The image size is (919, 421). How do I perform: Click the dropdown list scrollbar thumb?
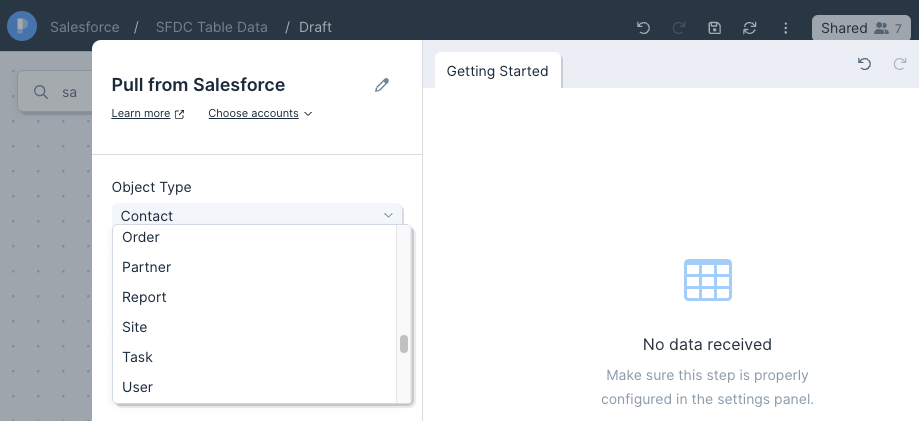coord(404,344)
